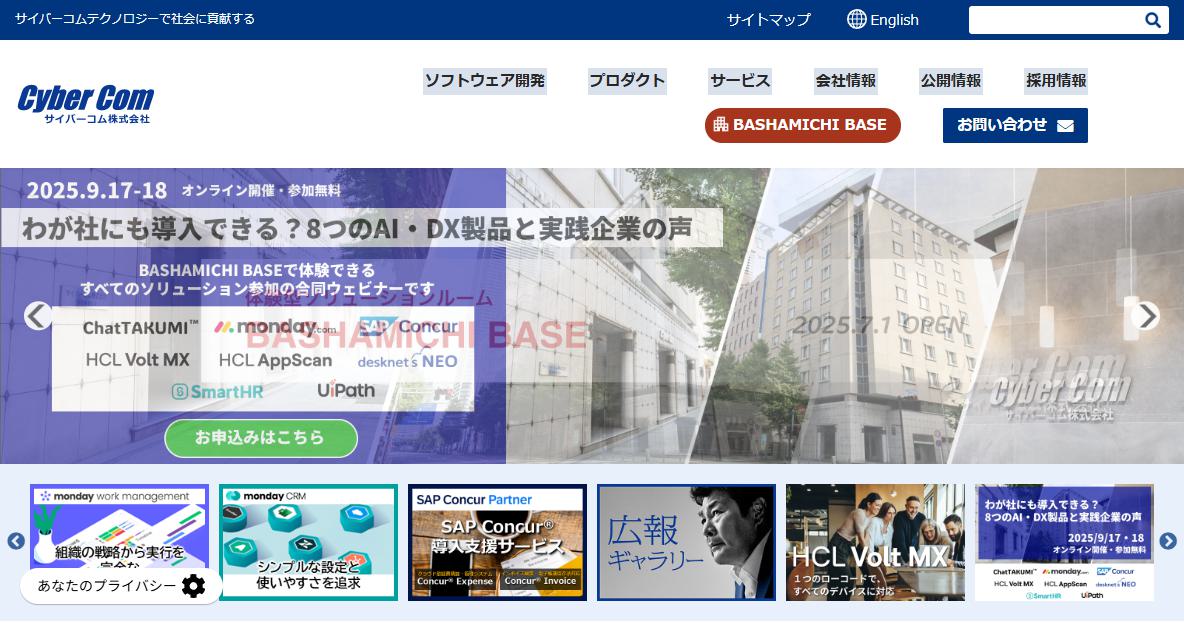Click the ChatTAKUMI logo in hero banner
This screenshot has width=1184, height=624.
[x=140, y=327]
